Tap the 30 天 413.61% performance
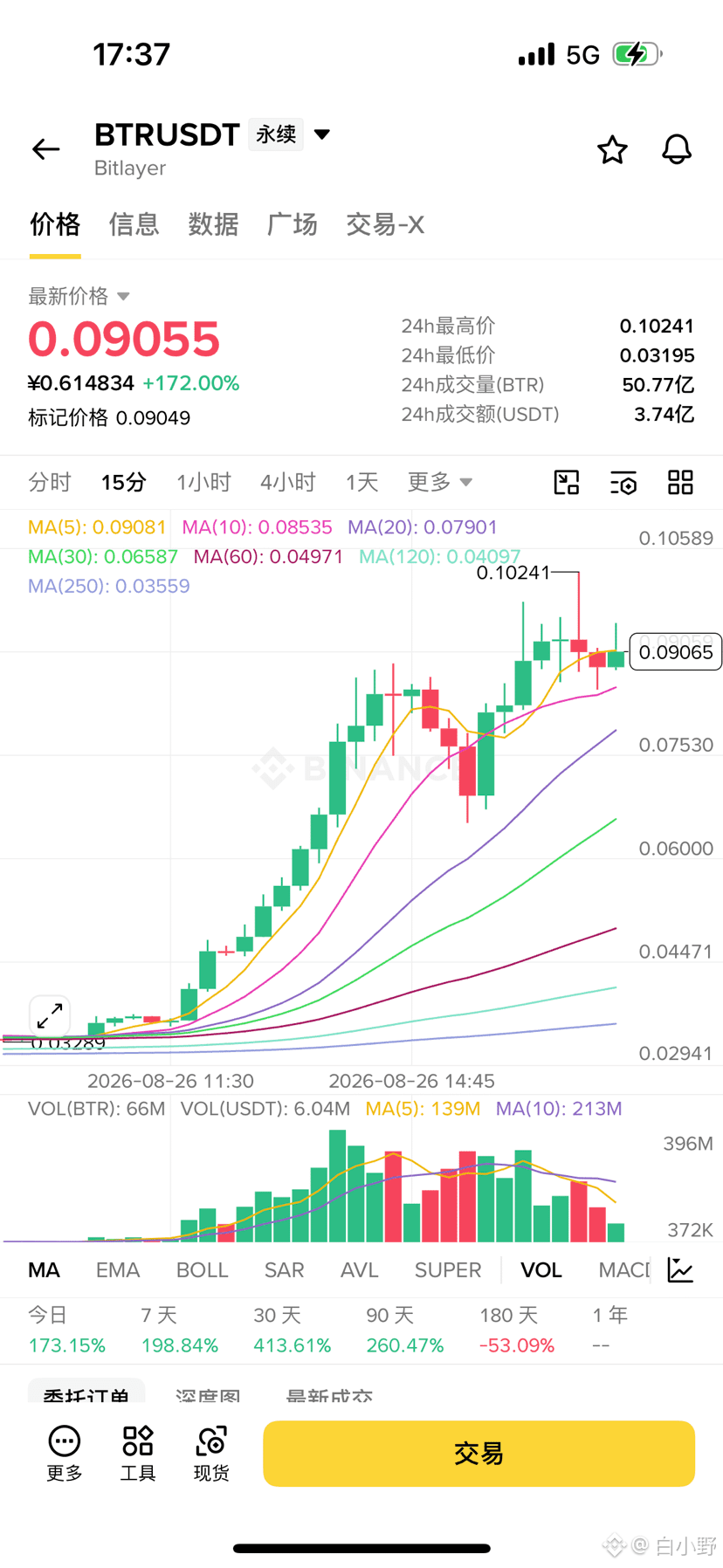Image resolution: width=723 pixels, height=1568 pixels. (x=292, y=1330)
